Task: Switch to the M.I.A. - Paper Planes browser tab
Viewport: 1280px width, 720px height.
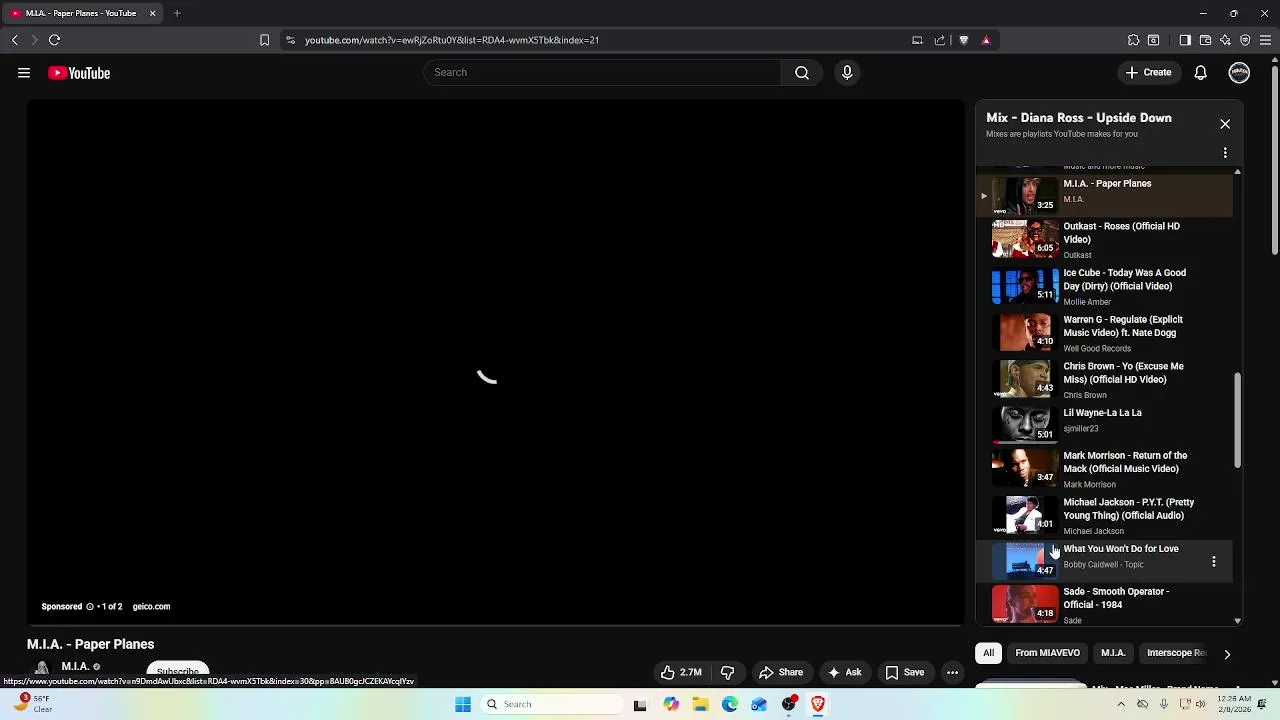Action: (82, 13)
